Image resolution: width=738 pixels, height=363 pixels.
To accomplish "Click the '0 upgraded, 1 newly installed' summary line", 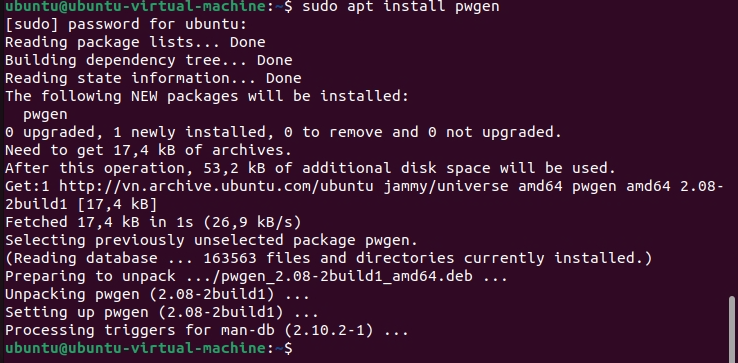I will pos(283,132).
